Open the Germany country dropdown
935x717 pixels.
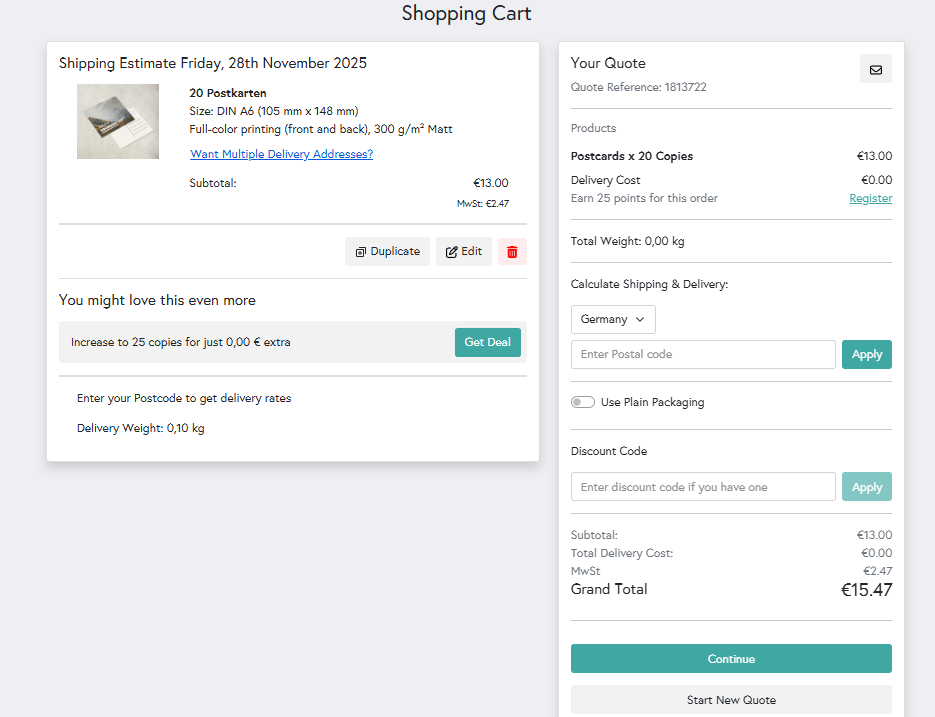(613, 319)
